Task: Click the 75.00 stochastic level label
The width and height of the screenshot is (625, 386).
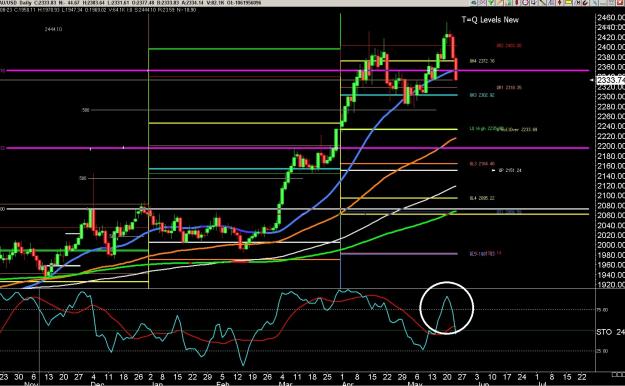Action: (x=602, y=309)
